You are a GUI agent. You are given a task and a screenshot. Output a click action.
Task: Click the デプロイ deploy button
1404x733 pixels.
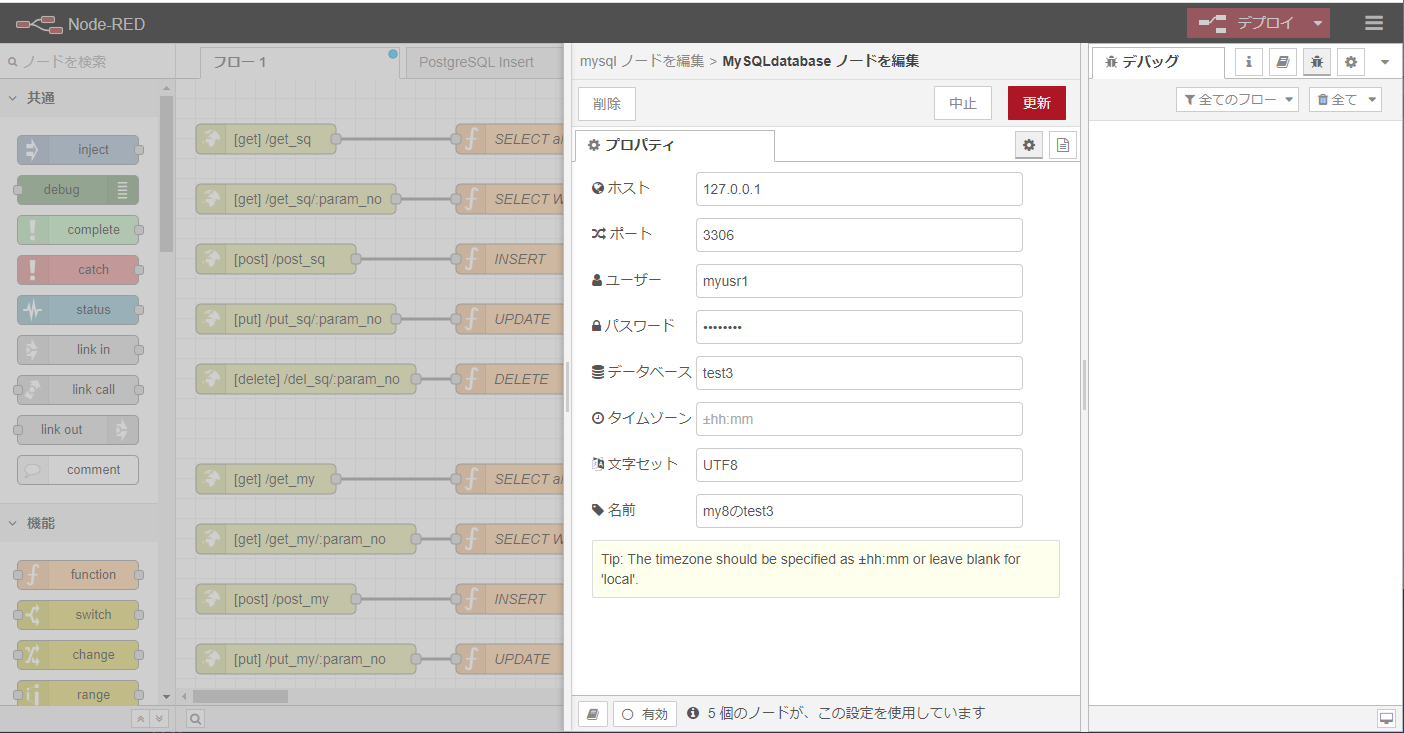[1247, 23]
